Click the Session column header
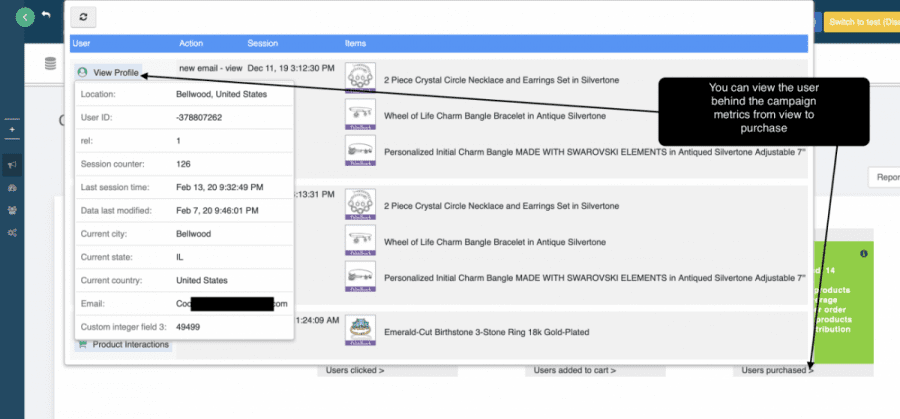 click(x=262, y=44)
